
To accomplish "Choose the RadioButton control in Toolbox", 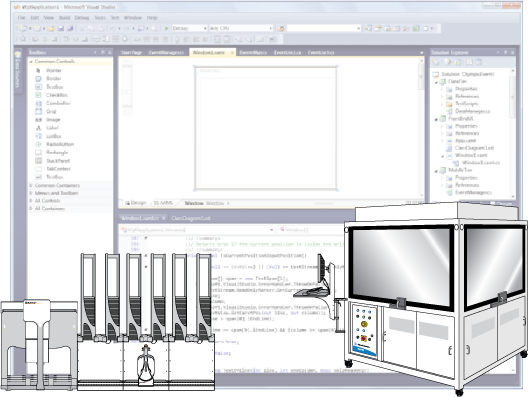I will coord(60,144).
